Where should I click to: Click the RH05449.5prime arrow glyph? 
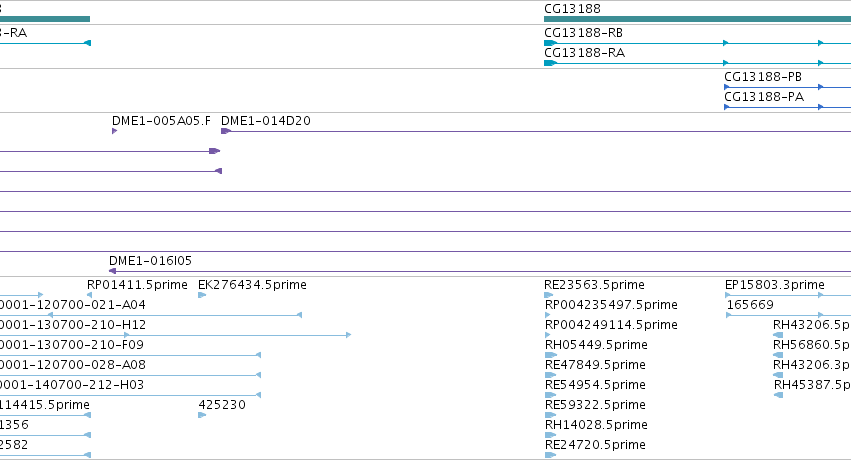pos(550,355)
